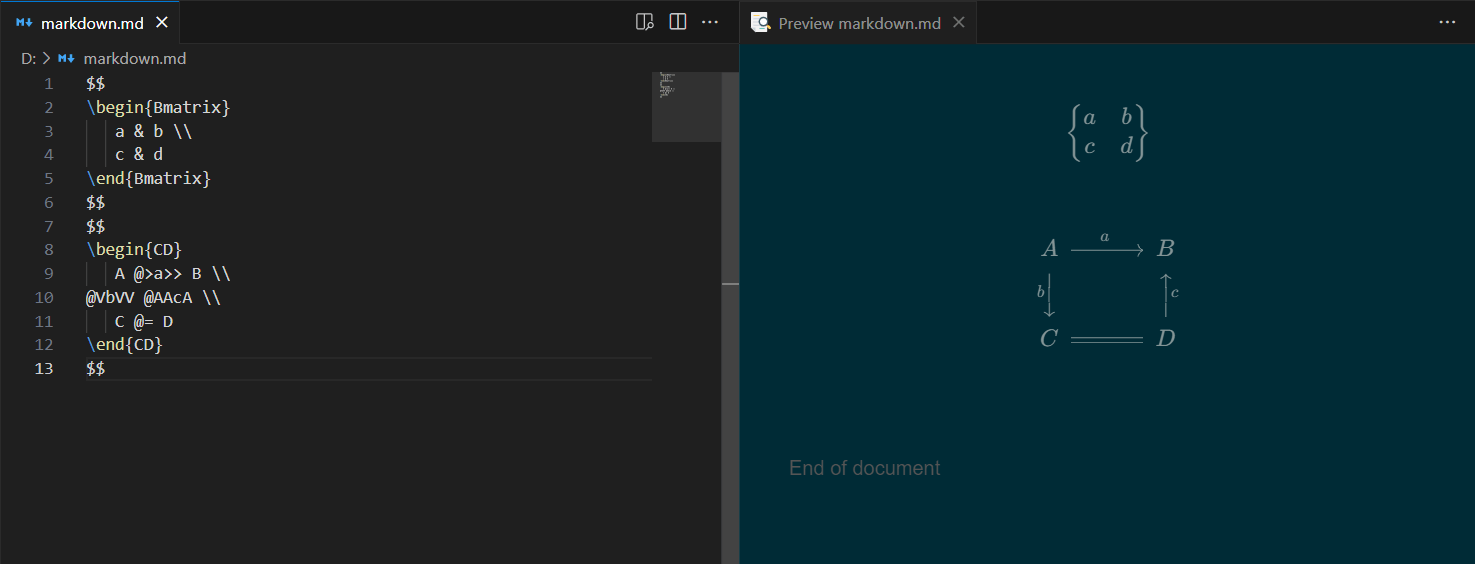
Task: Click the minimap code thumbnail
Action: coord(667,86)
